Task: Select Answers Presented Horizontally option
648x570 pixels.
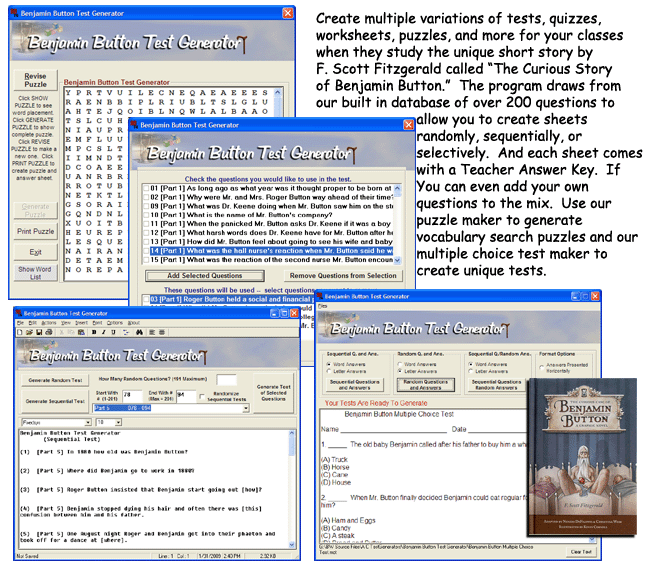Action: (x=541, y=367)
